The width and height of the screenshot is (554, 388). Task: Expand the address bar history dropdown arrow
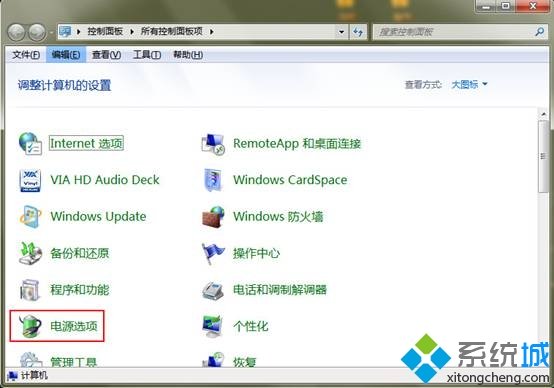point(341,32)
